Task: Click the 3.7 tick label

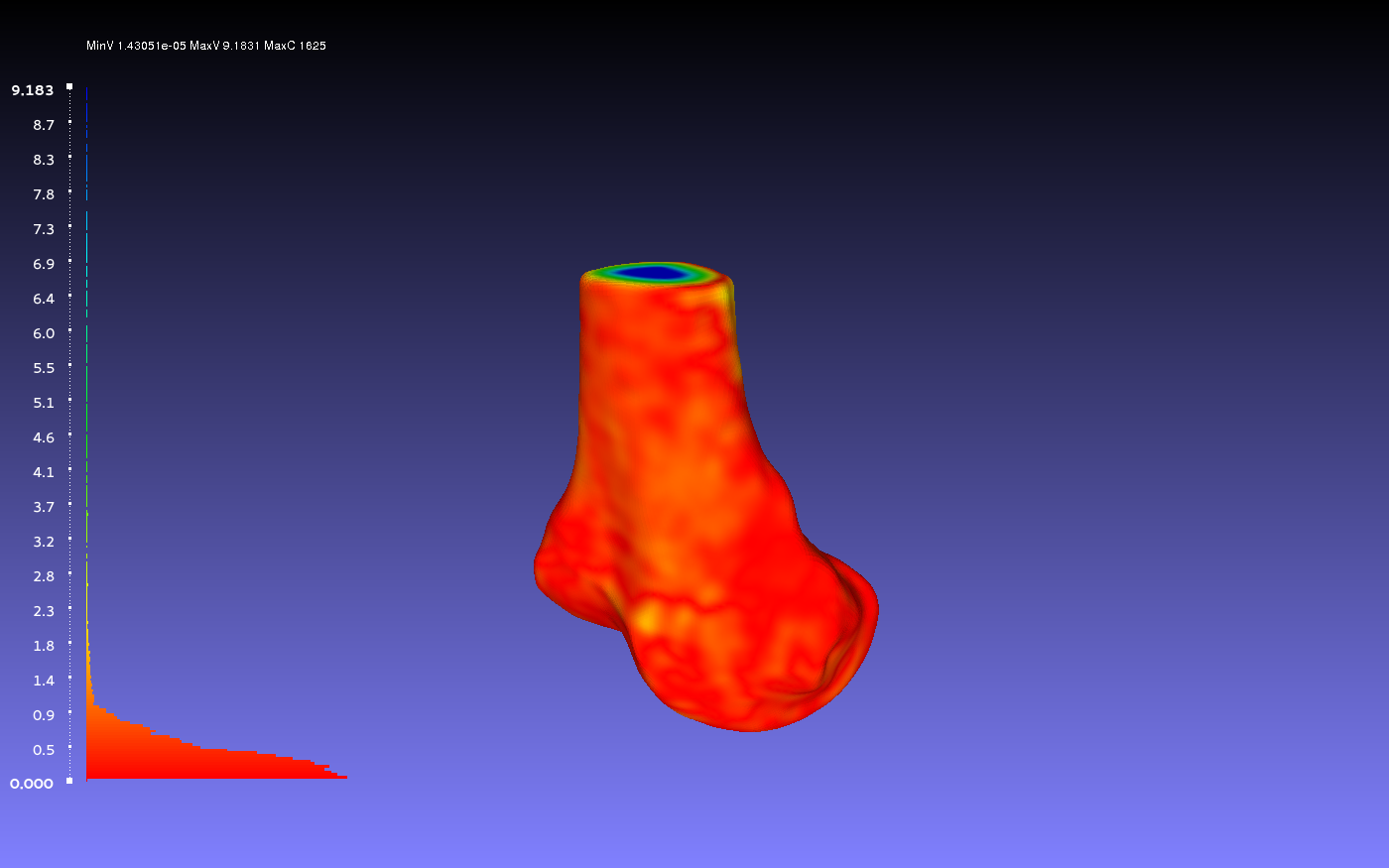Action: click(x=44, y=507)
